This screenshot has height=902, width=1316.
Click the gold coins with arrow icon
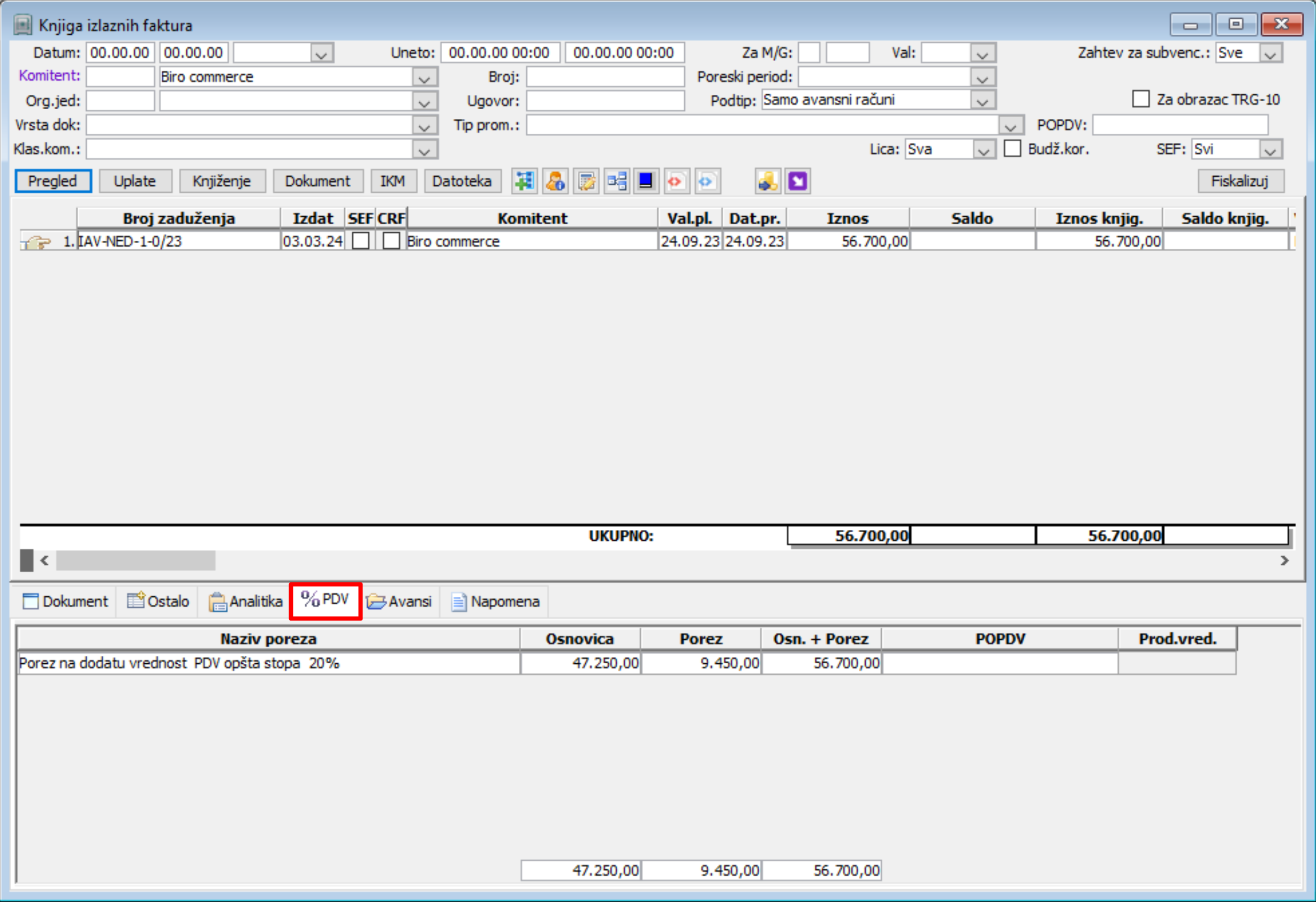[x=768, y=181]
